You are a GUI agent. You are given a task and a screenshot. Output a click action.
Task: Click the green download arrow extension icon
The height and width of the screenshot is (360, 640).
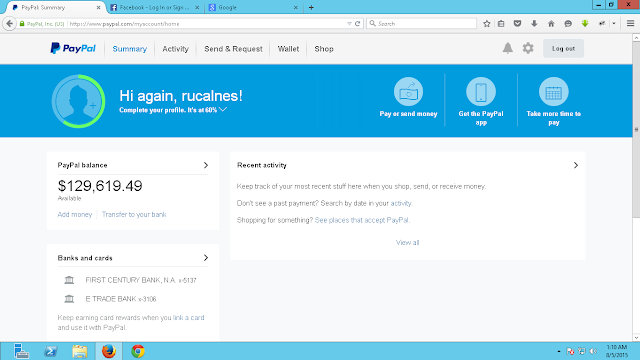point(585,24)
